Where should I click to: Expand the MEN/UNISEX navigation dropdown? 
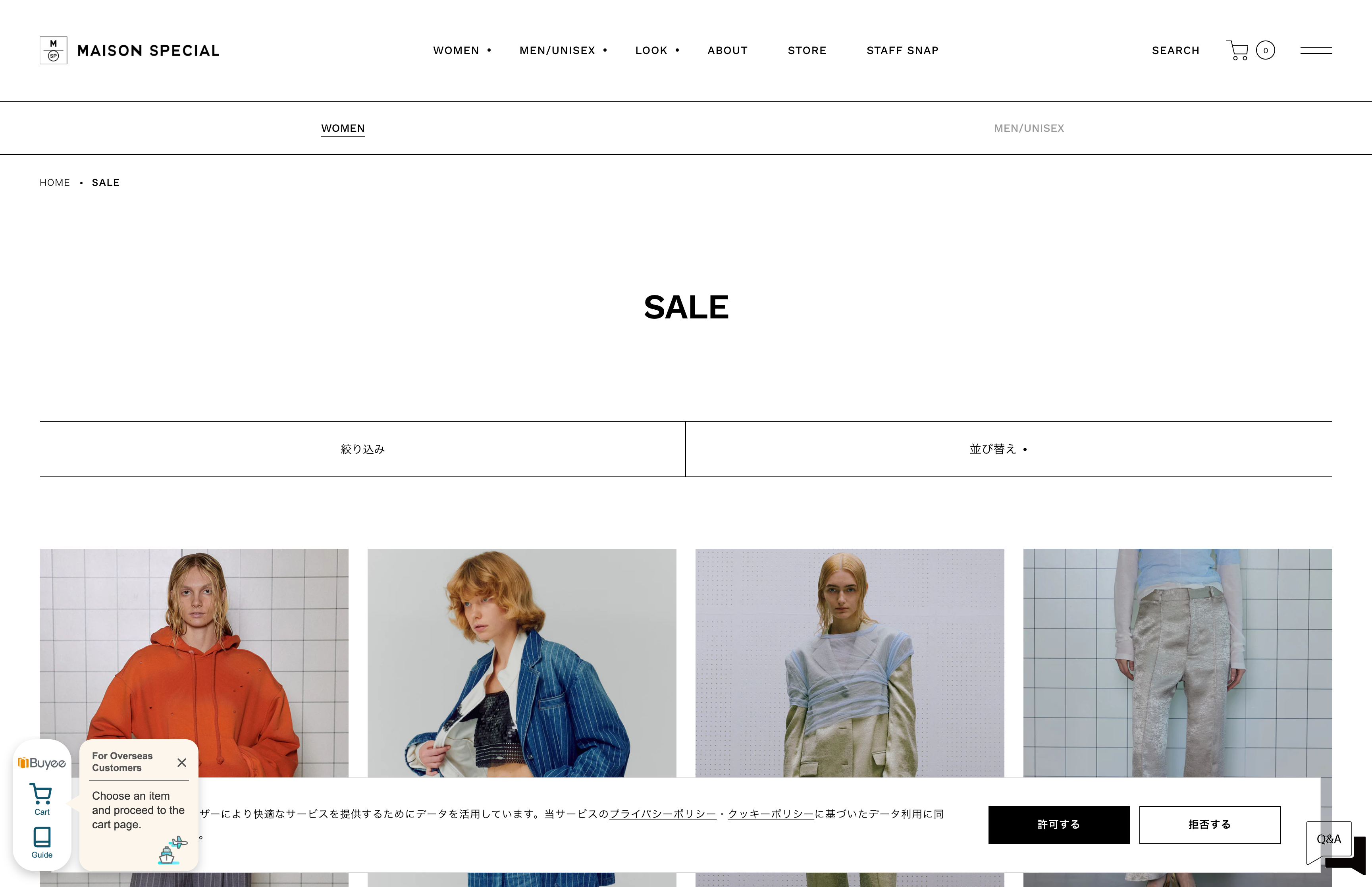[x=563, y=51]
